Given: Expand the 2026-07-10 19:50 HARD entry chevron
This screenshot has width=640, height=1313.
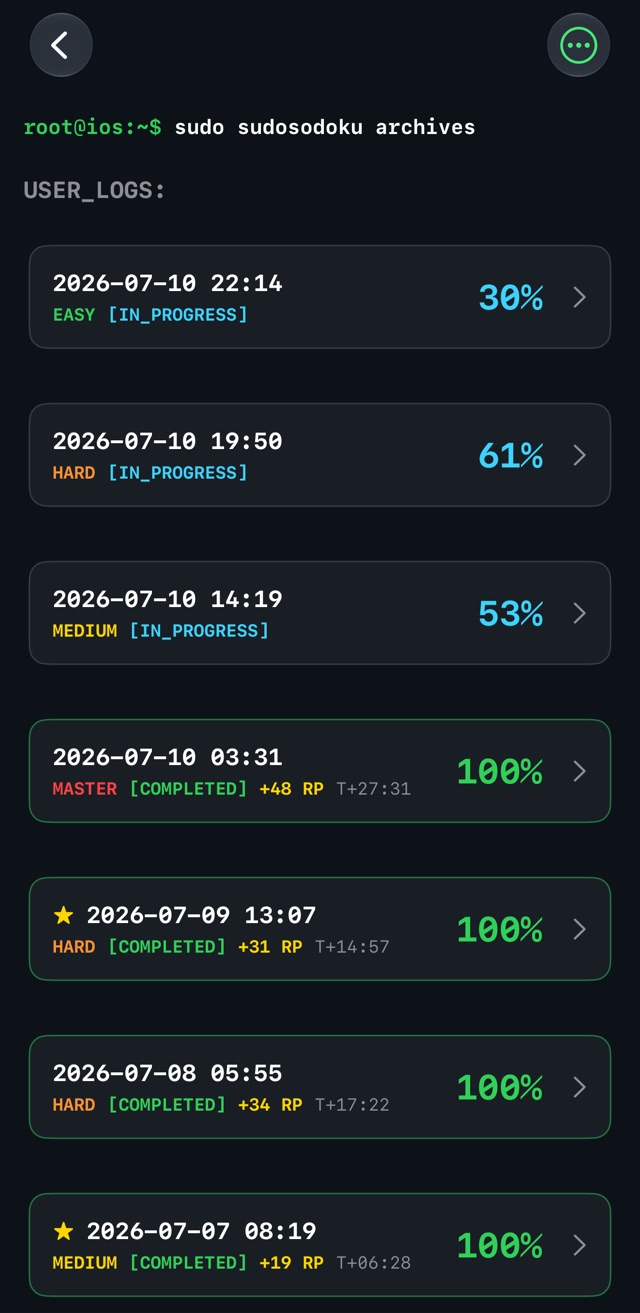Looking at the screenshot, I should (579, 455).
